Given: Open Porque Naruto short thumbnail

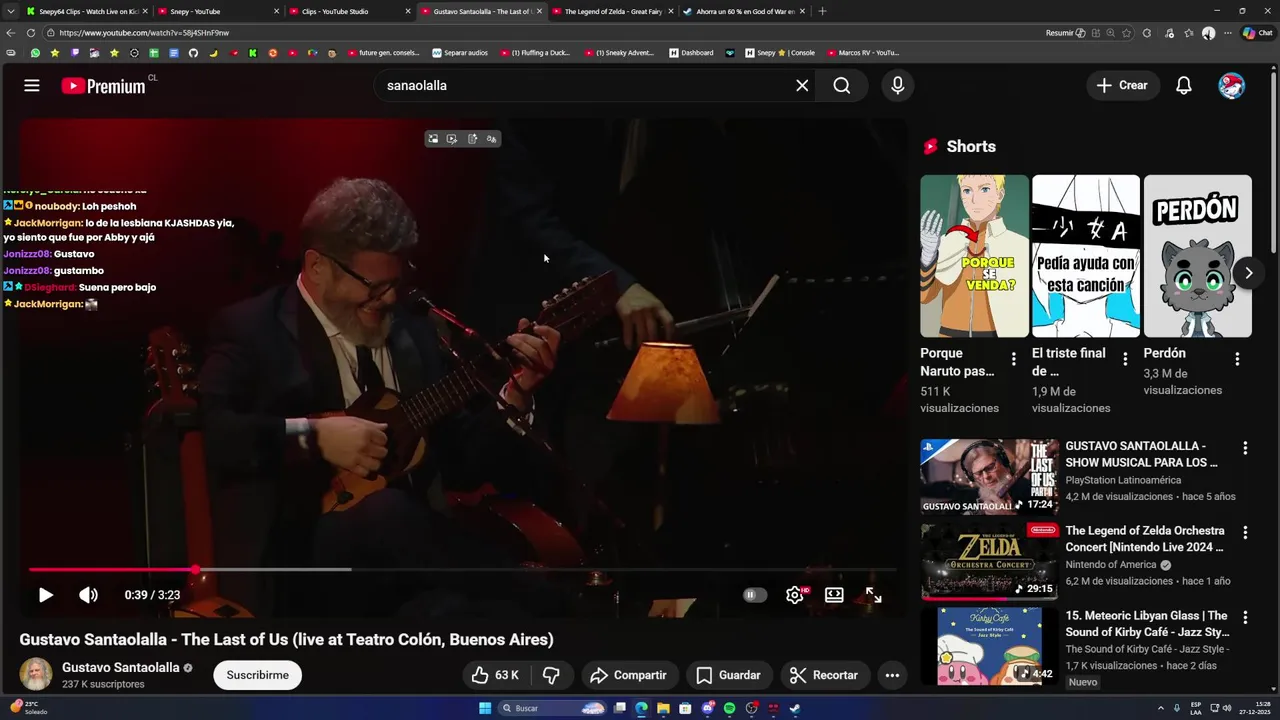Looking at the screenshot, I should tap(974, 256).
